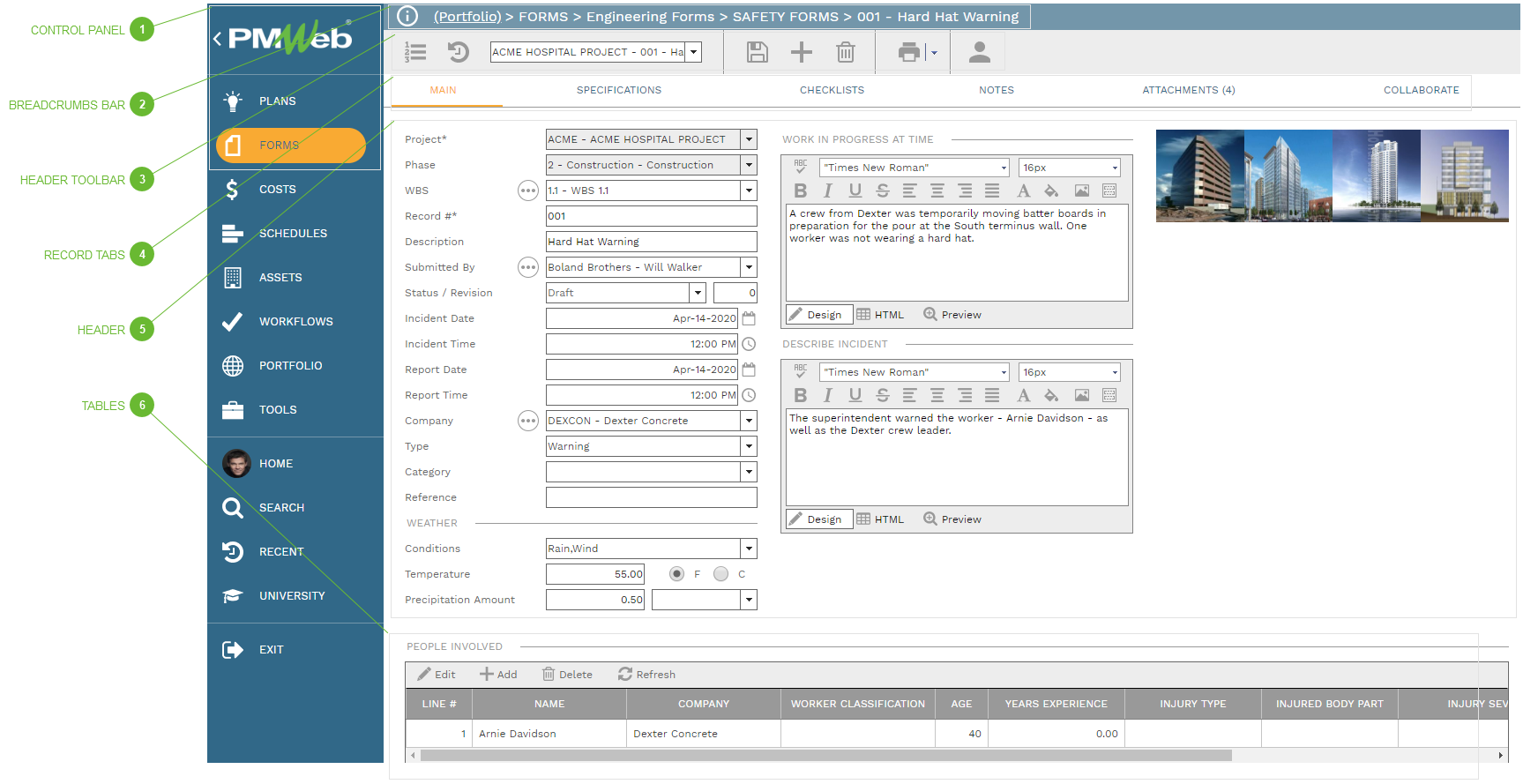The height and width of the screenshot is (784, 1523).
Task: Open the Category dropdown
Action: click(x=749, y=472)
